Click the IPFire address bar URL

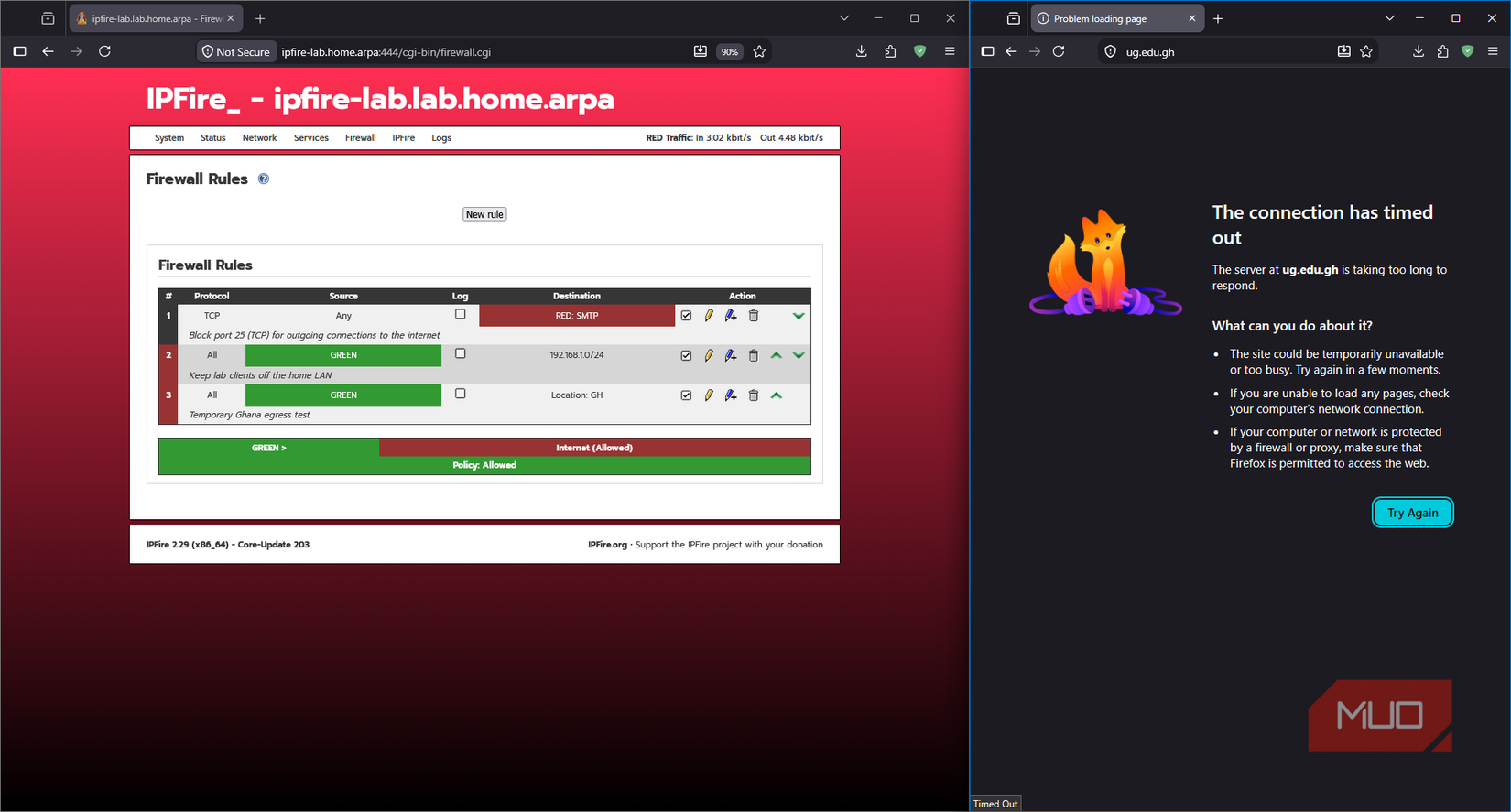tap(386, 52)
